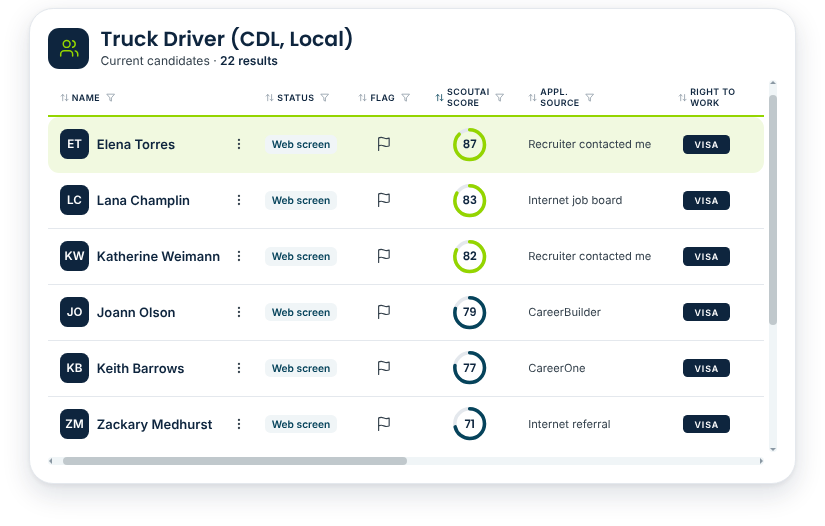This screenshot has width=825, height=526.
Task: Click the score ring showing 82
Action: 469,256
